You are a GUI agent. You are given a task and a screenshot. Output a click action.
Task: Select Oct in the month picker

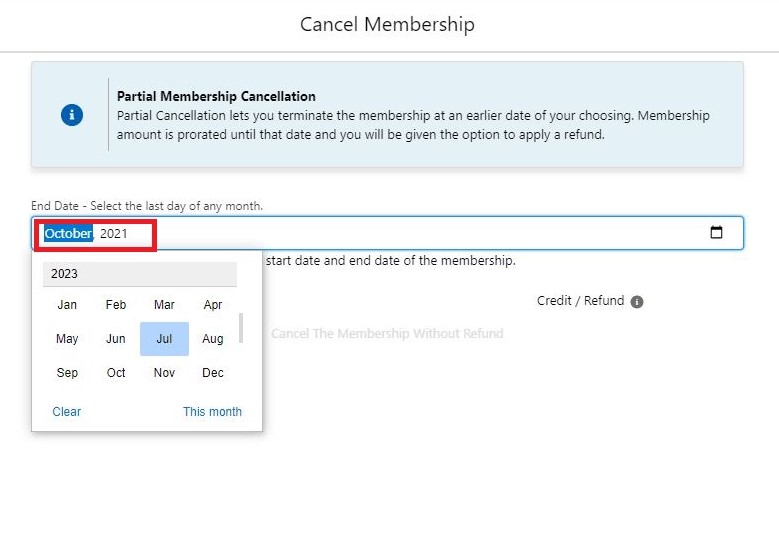pyautogui.click(x=116, y=373)
